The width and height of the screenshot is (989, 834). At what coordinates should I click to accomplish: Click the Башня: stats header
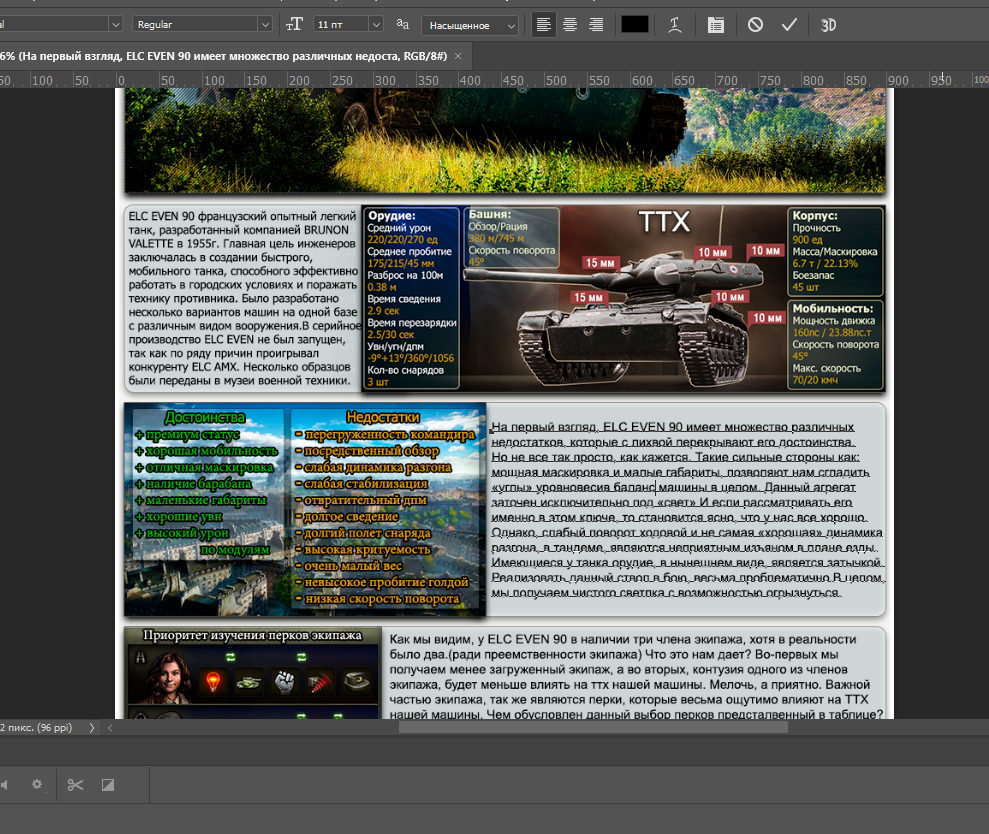tap(489, 214)
